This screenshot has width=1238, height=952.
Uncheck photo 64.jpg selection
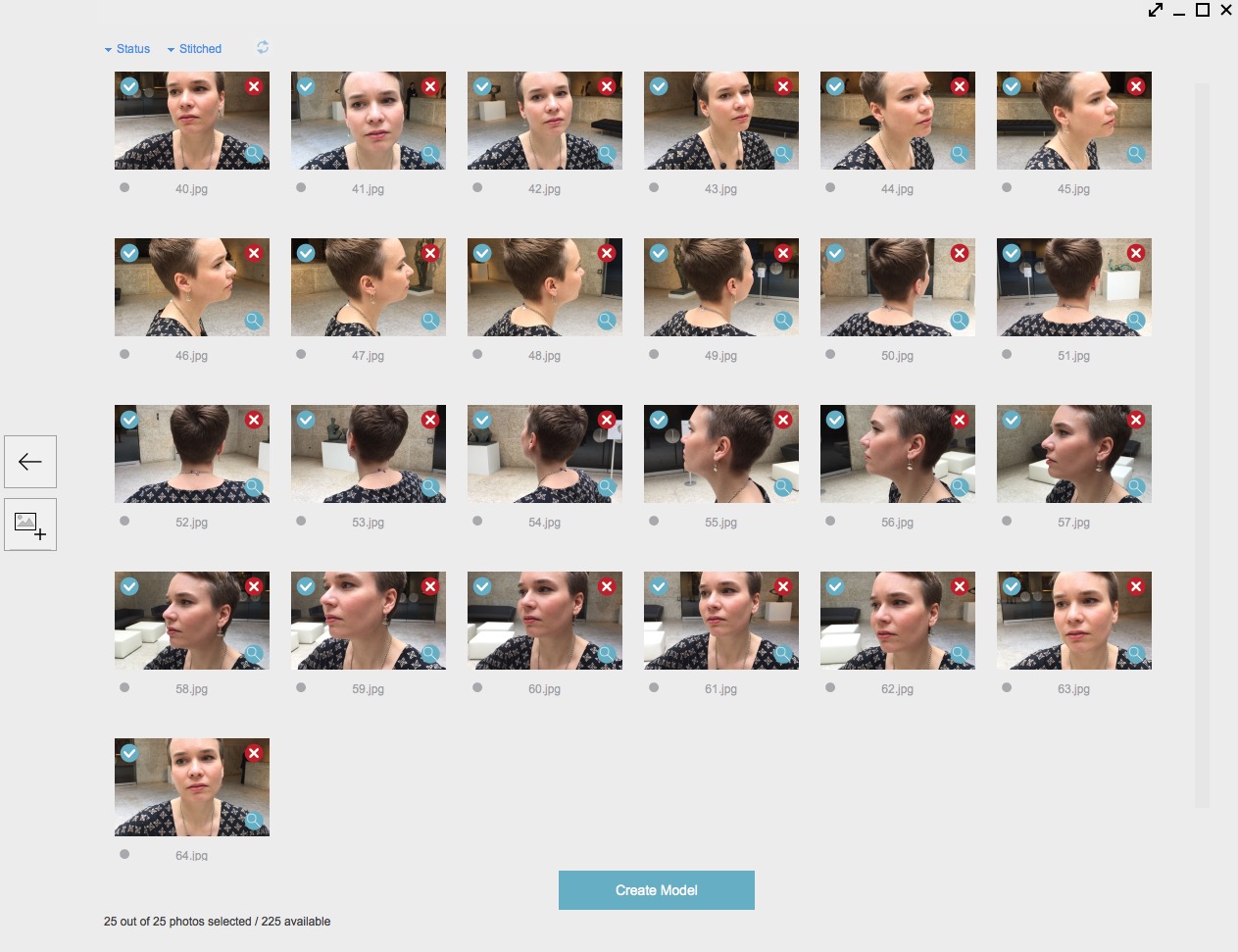[129, 753]
